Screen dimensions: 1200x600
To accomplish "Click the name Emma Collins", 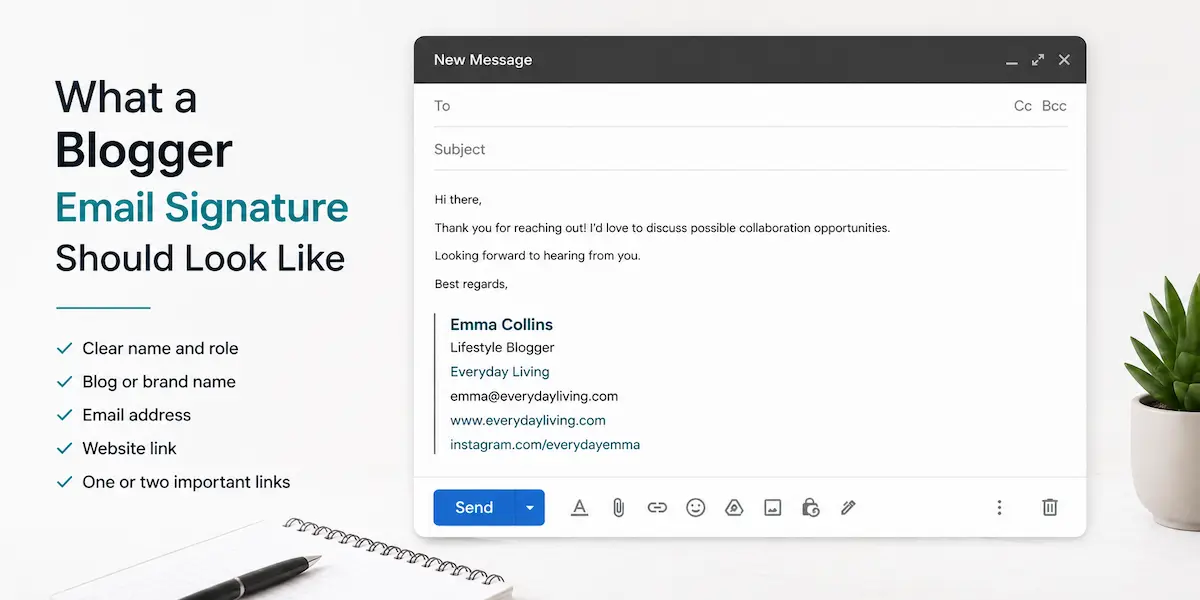I will (x=501, y=324).
